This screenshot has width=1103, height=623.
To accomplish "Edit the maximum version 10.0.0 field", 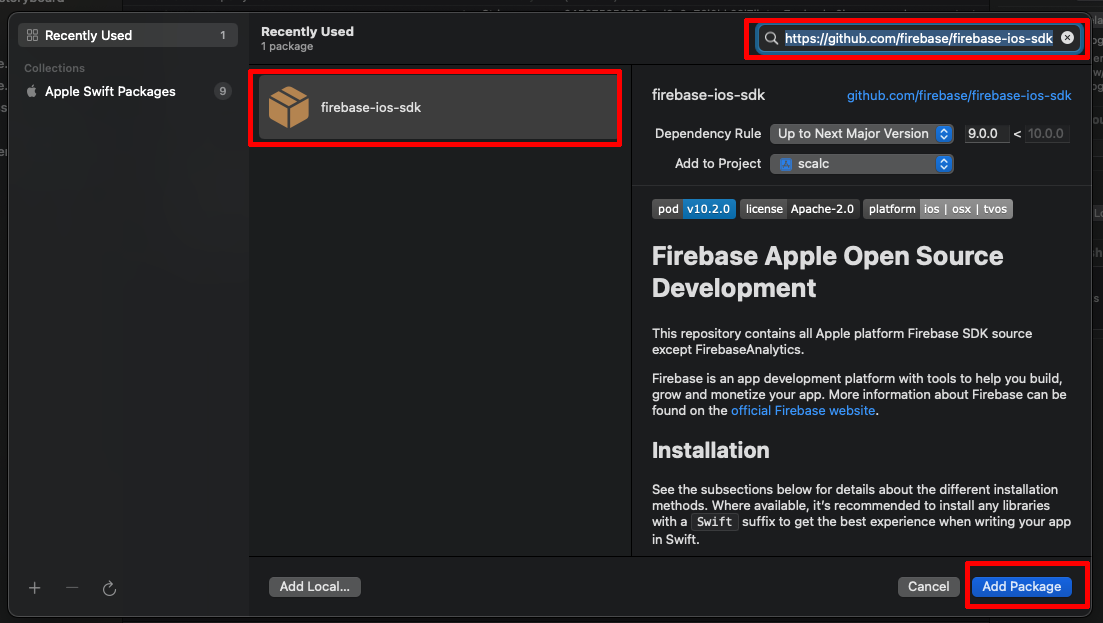I will [1047, 134].
